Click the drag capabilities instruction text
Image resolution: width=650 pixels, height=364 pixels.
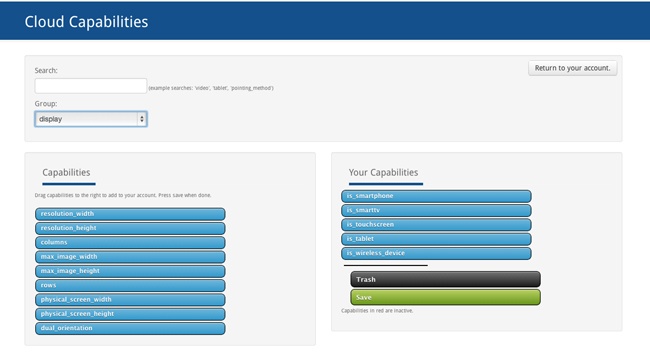coord(123,195)
